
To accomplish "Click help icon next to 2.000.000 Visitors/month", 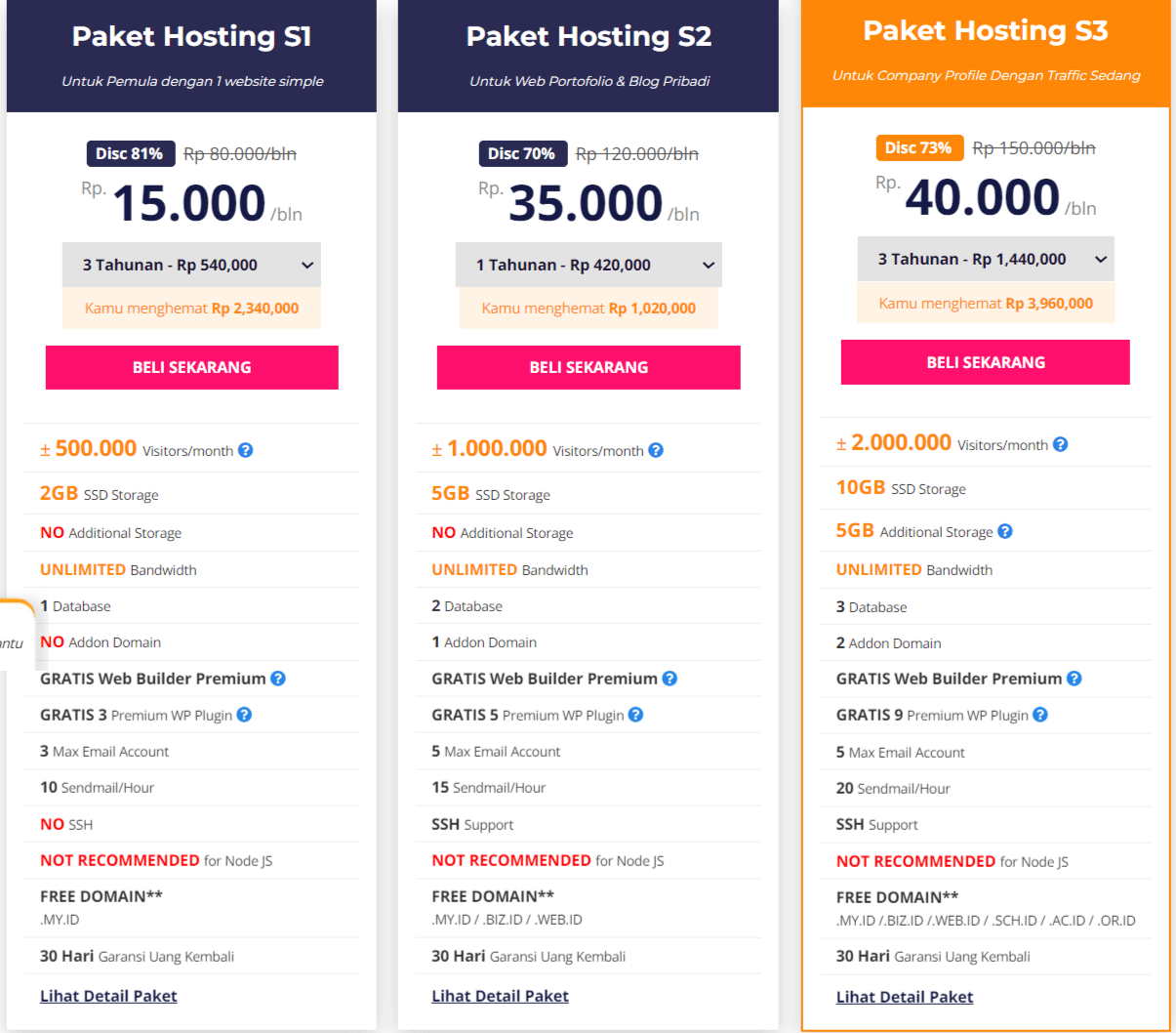I will tap(1061, 444).
